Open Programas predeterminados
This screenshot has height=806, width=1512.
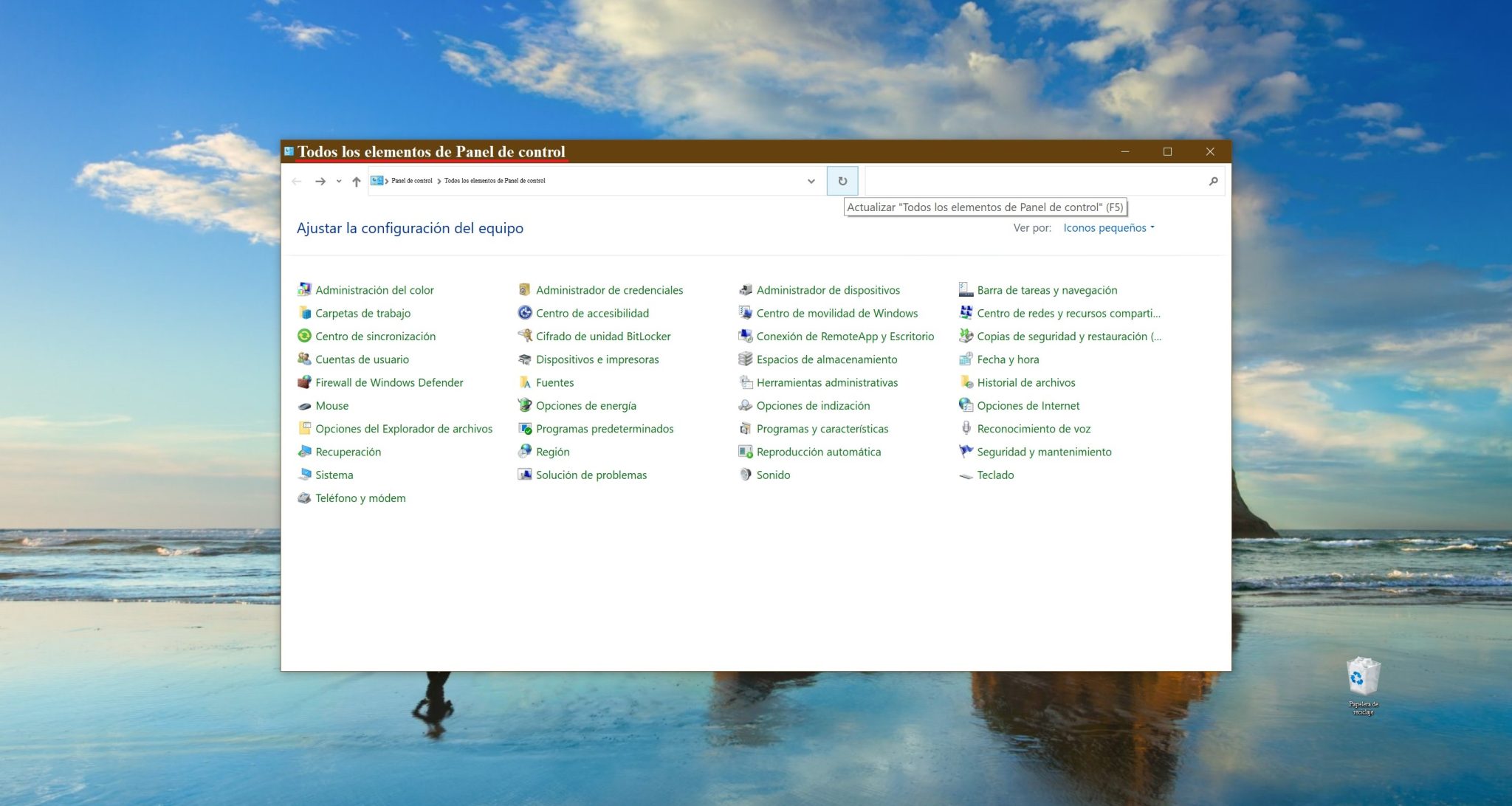pyautogui.click(x=605, y=428)
